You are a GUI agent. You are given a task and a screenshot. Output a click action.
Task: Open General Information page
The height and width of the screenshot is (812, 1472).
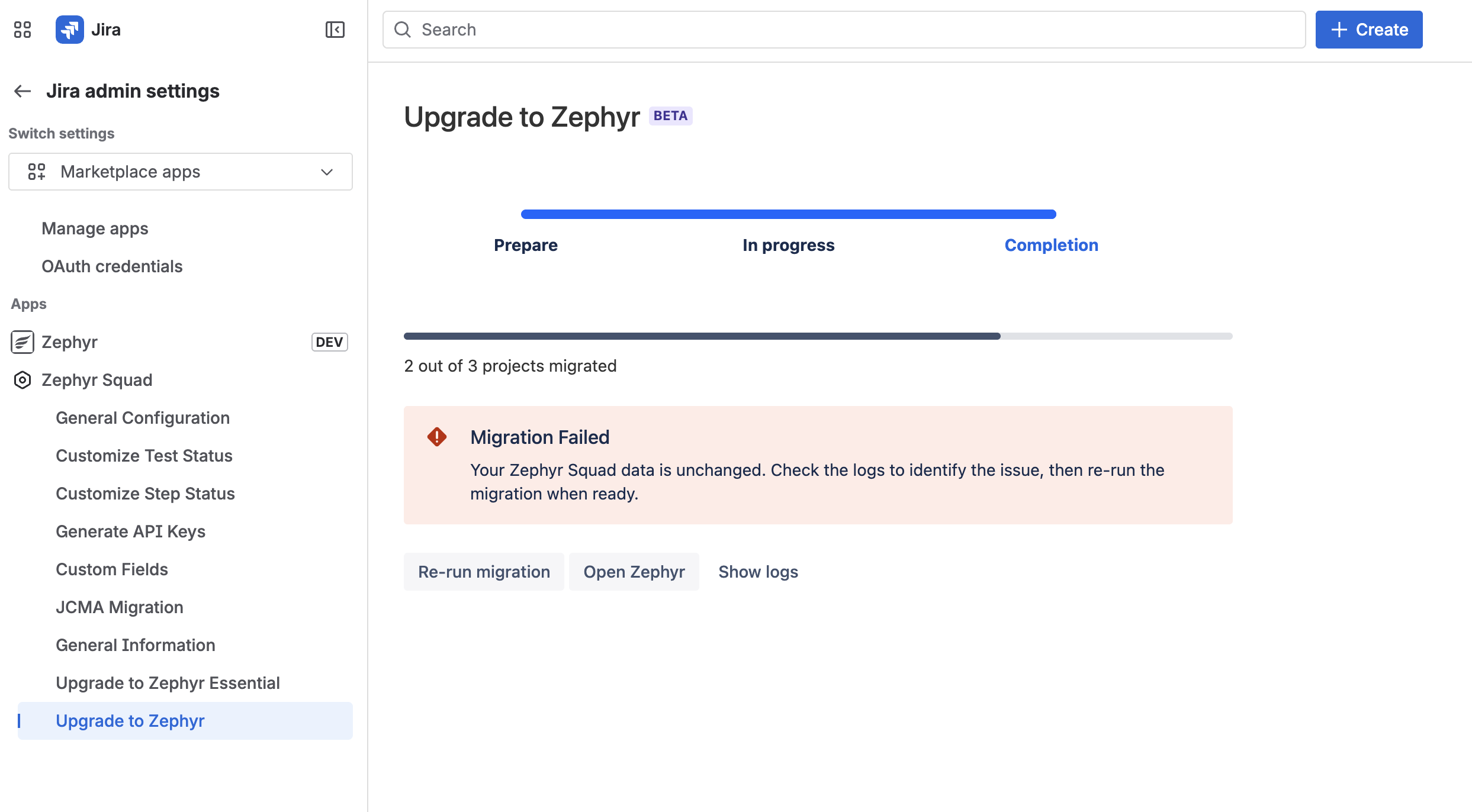[x=136, y=645]
